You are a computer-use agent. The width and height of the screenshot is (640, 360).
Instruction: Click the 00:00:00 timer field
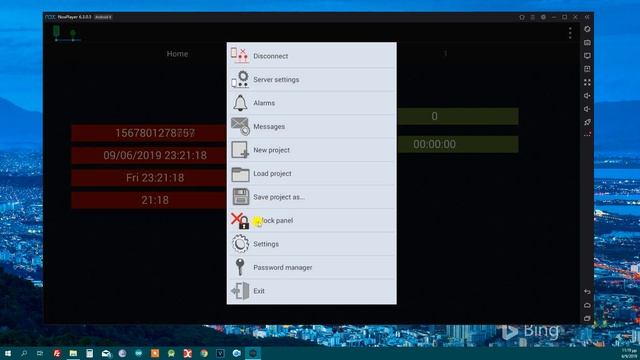[458, 144]
